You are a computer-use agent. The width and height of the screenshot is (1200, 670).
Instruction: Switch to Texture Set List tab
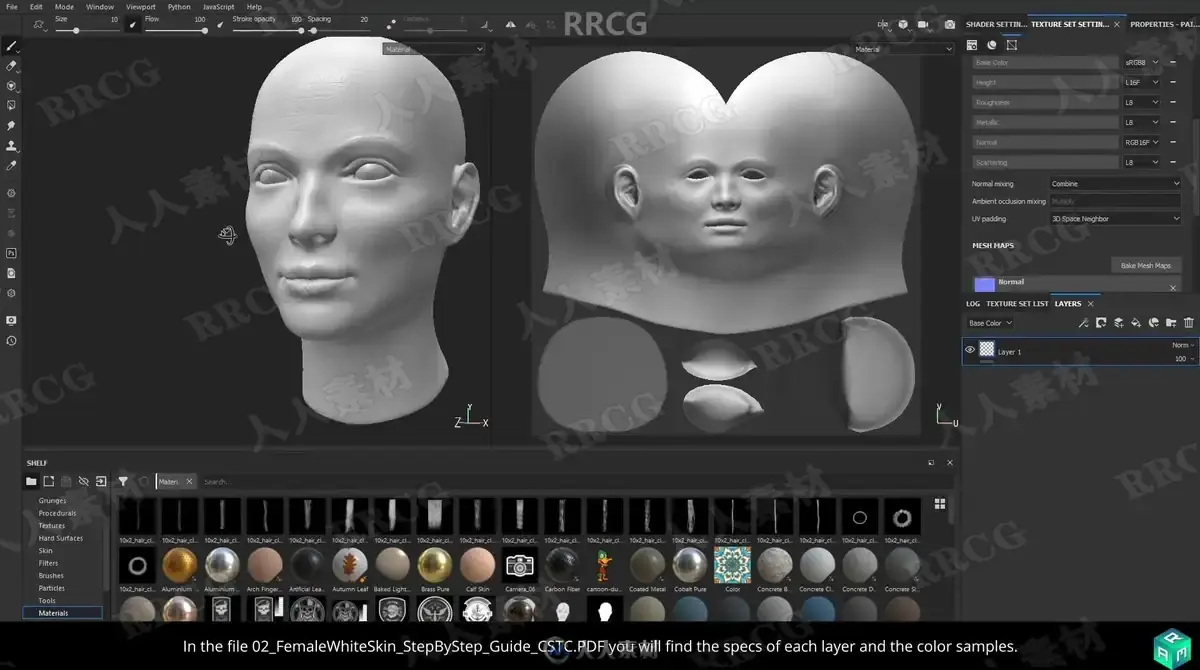(1017, 303)
